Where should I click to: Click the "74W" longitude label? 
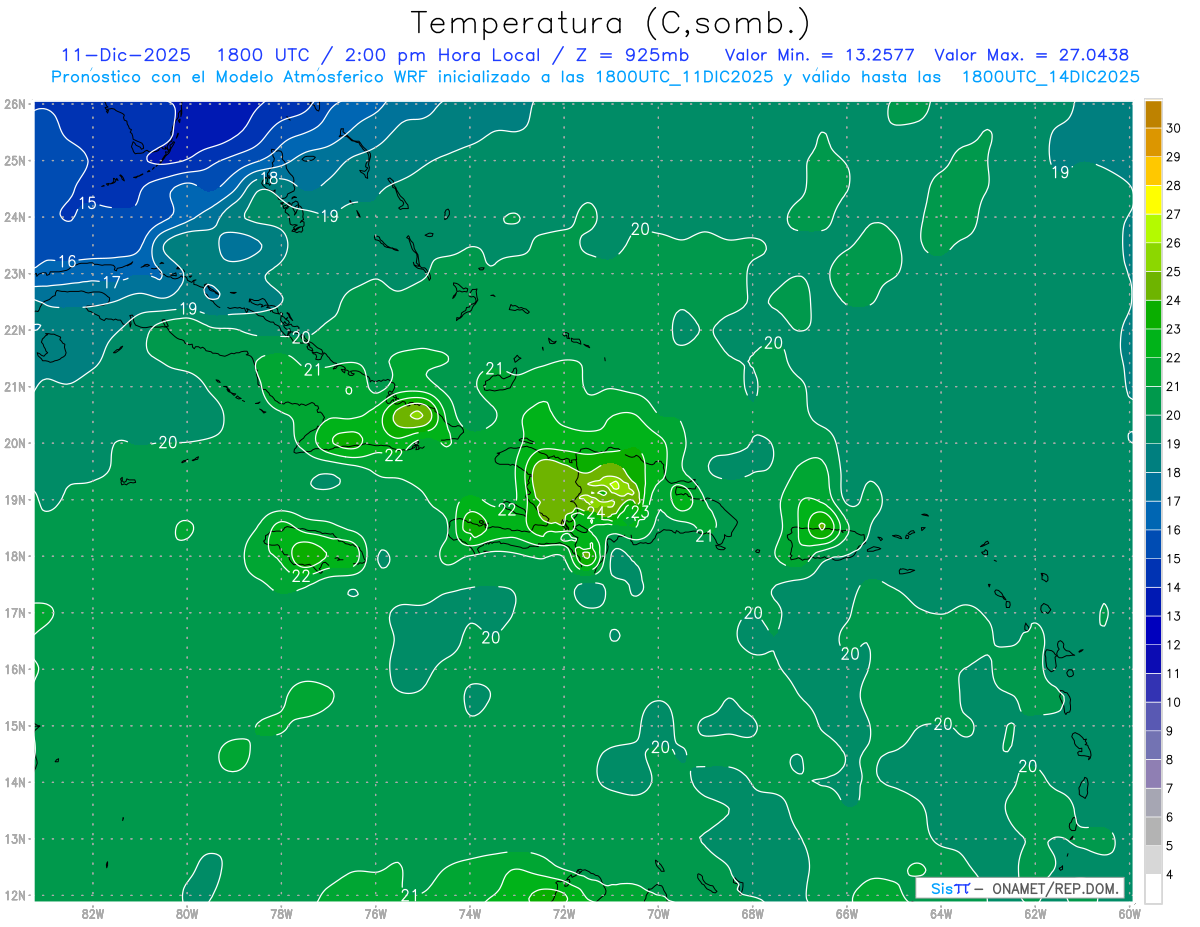pyautogui.click(x=469, y=913)
